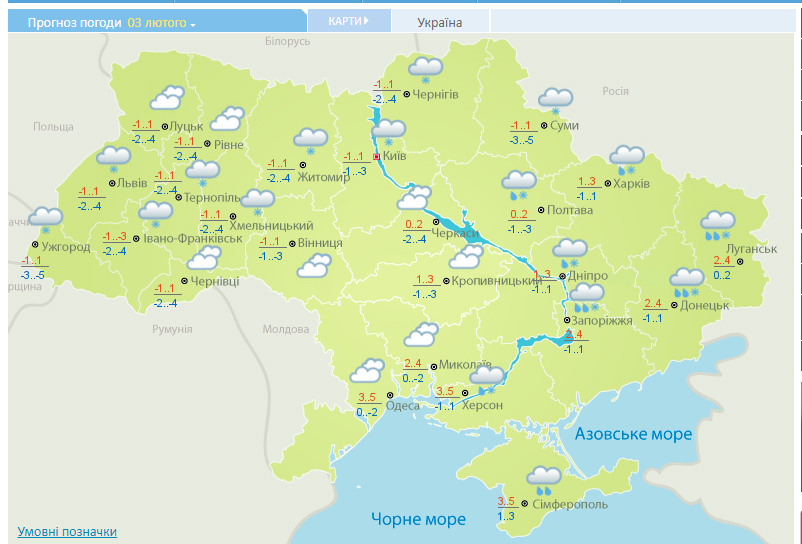The image size is (802, 544).
Task: Click the snow cloud icon above Ужгород
Action: pyautogui.click(x=46, y=221)
